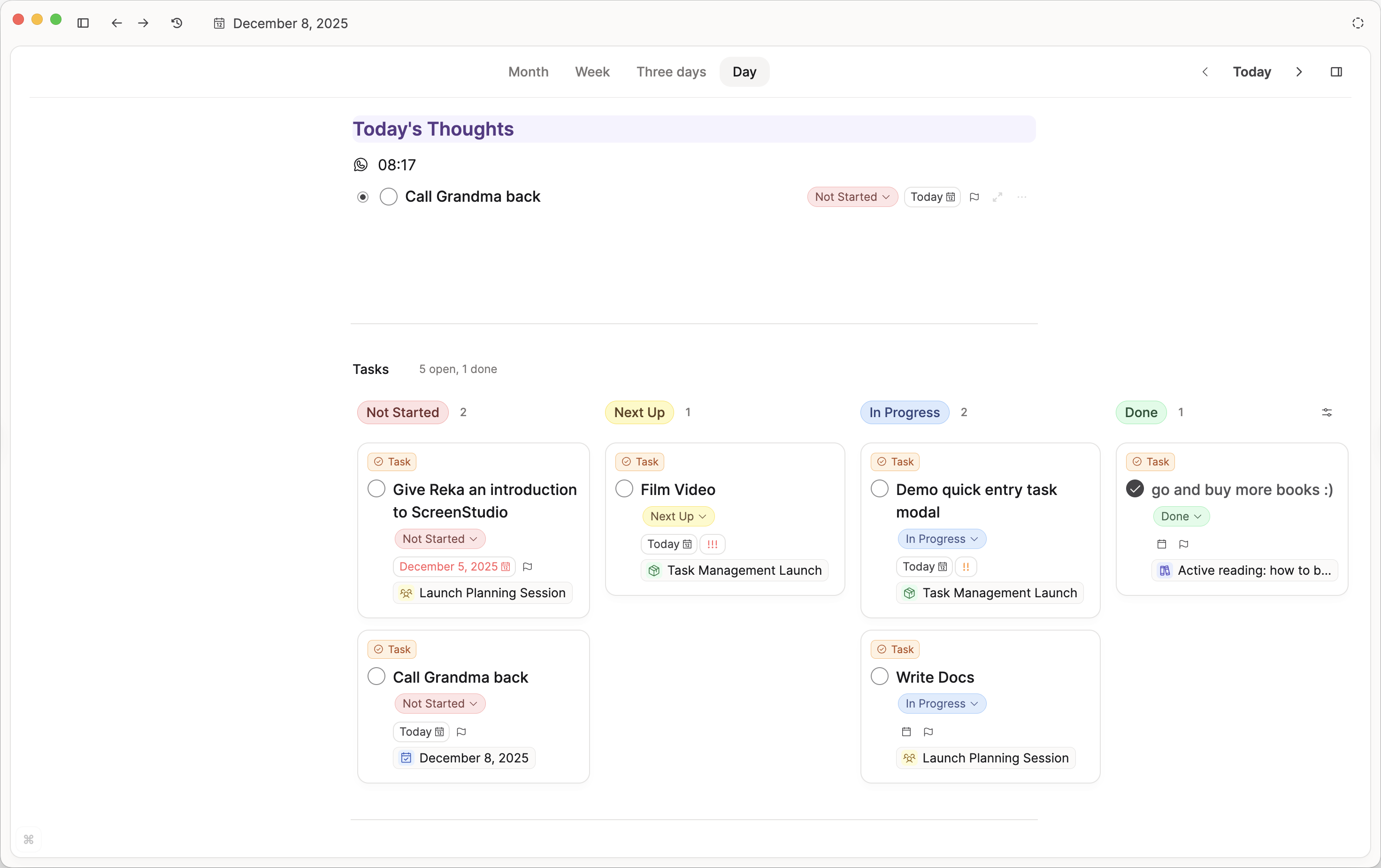This screenshot has height=868, width=1381.
Task: Open the three-dot more options menu
Action: (x=1021, y=197)
